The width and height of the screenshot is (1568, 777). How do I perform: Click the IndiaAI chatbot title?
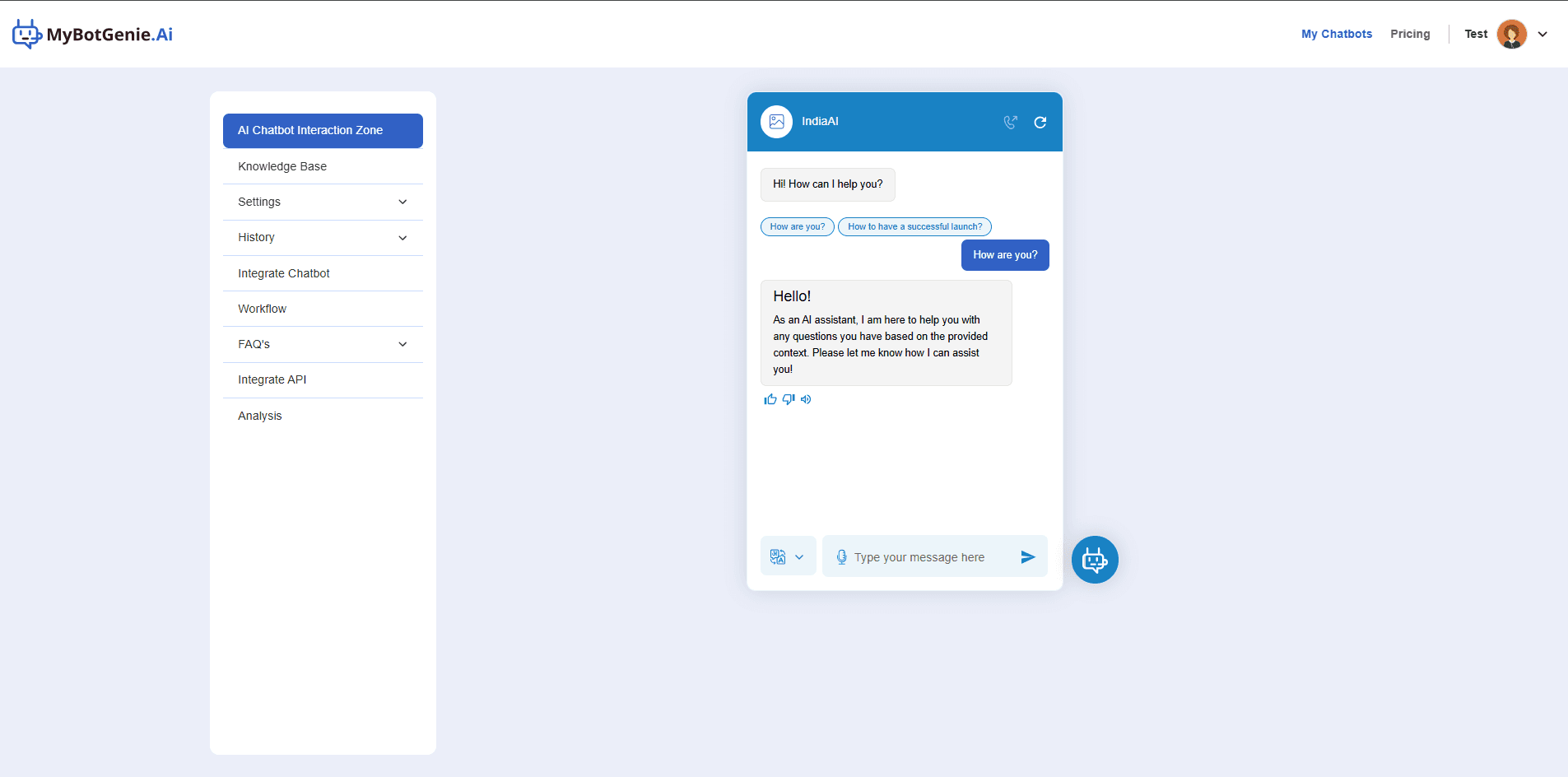pos(820,121)
